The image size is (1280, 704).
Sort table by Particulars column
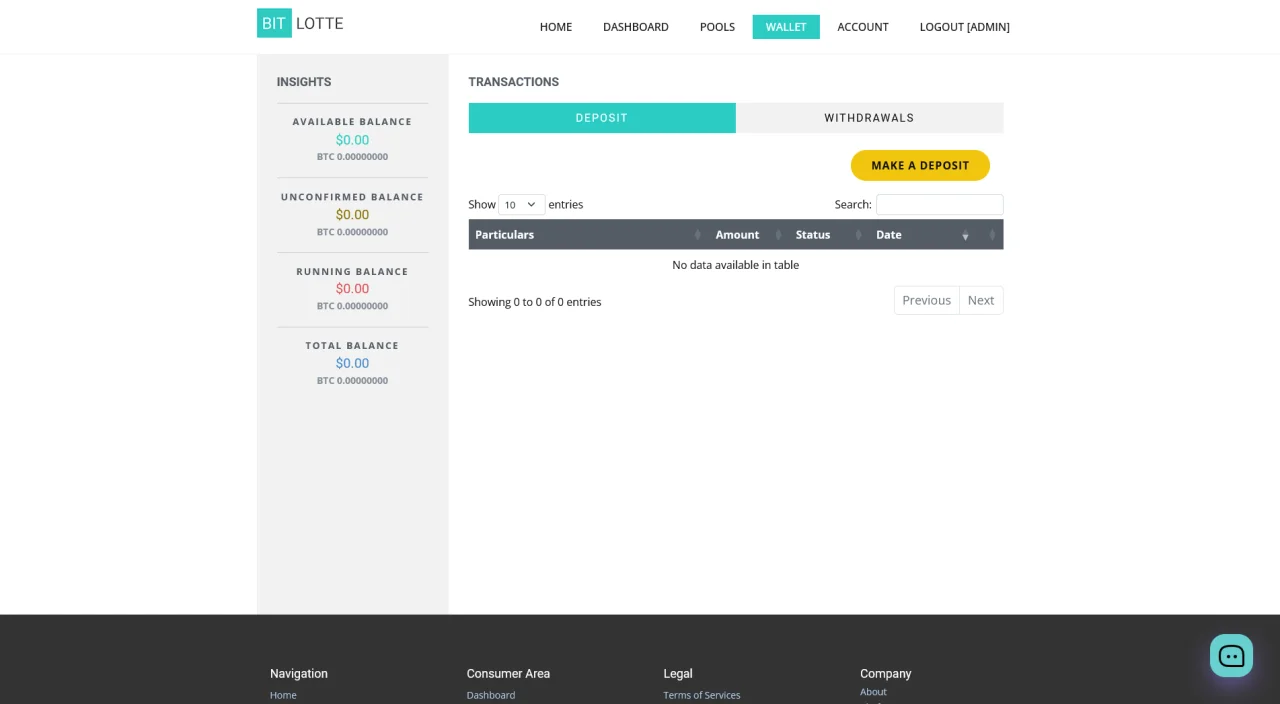(x=589, y=234)
